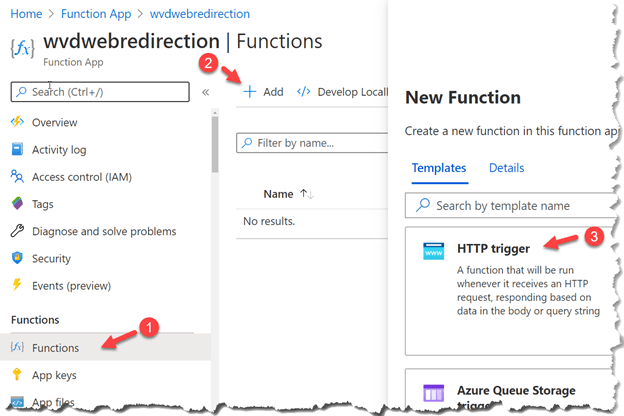Click the Overview lightning icon

click(18, 122)
